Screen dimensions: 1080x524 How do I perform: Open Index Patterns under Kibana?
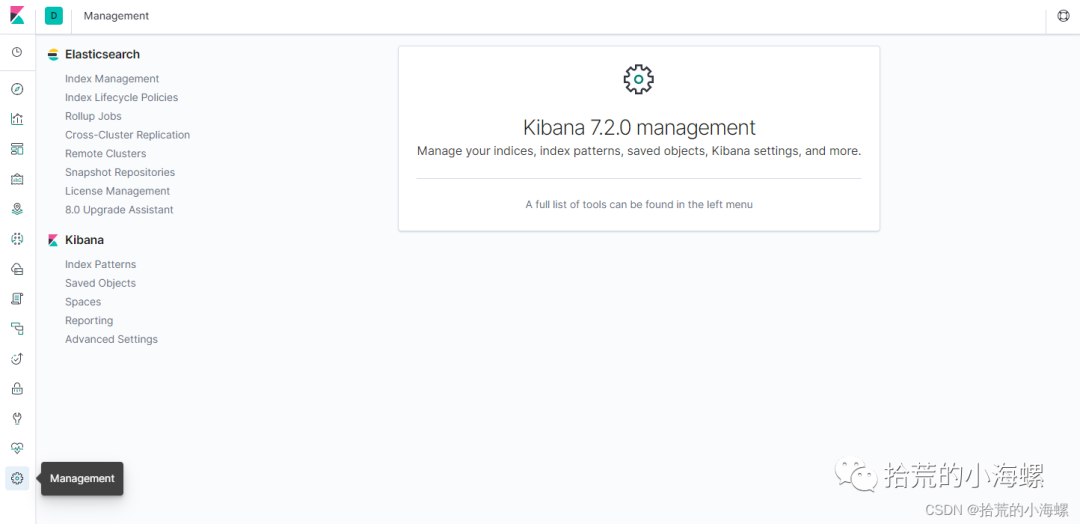100,264
